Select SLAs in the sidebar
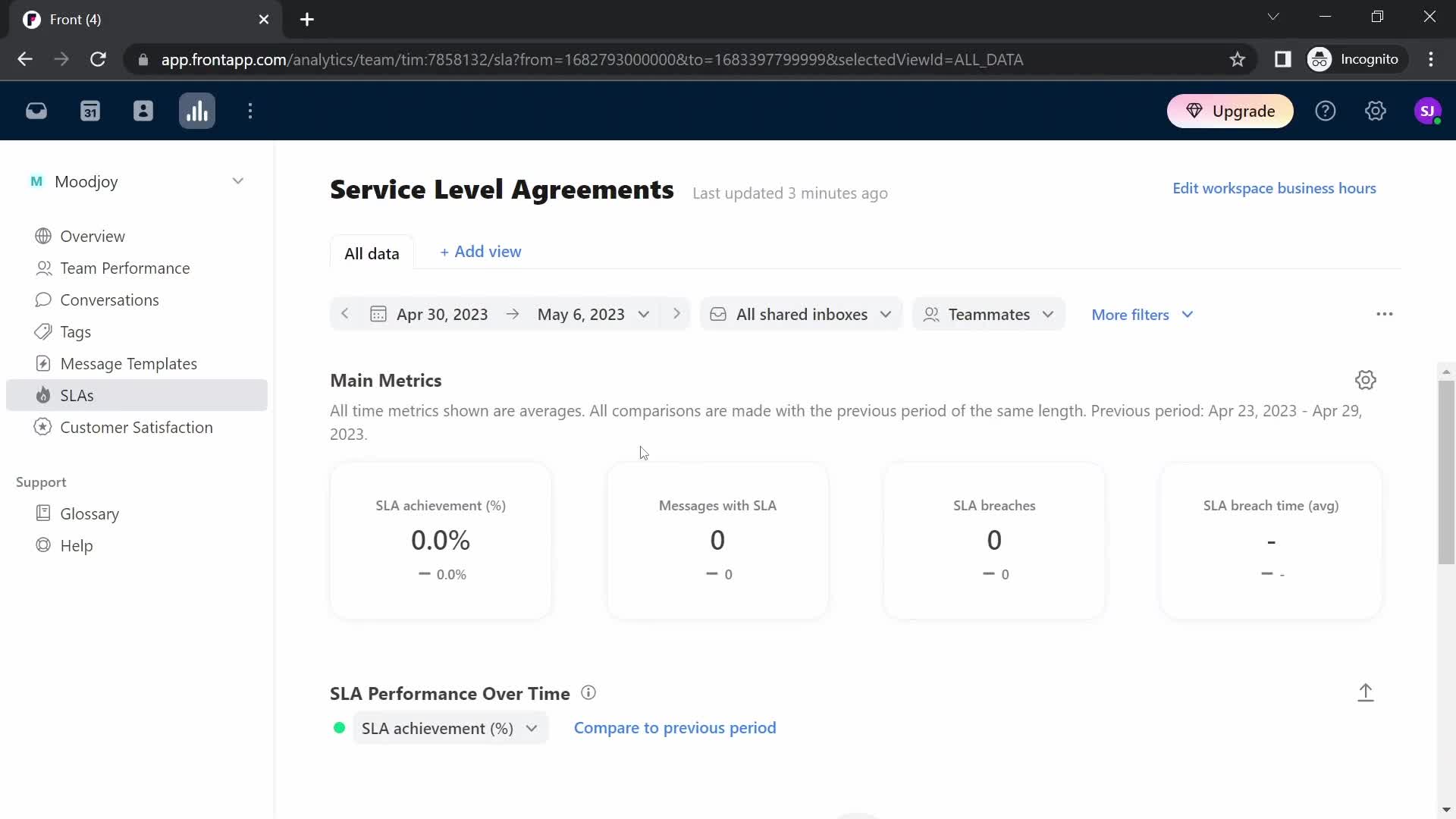This screenshot has width=1456, height=819. (x=136, y=395)
